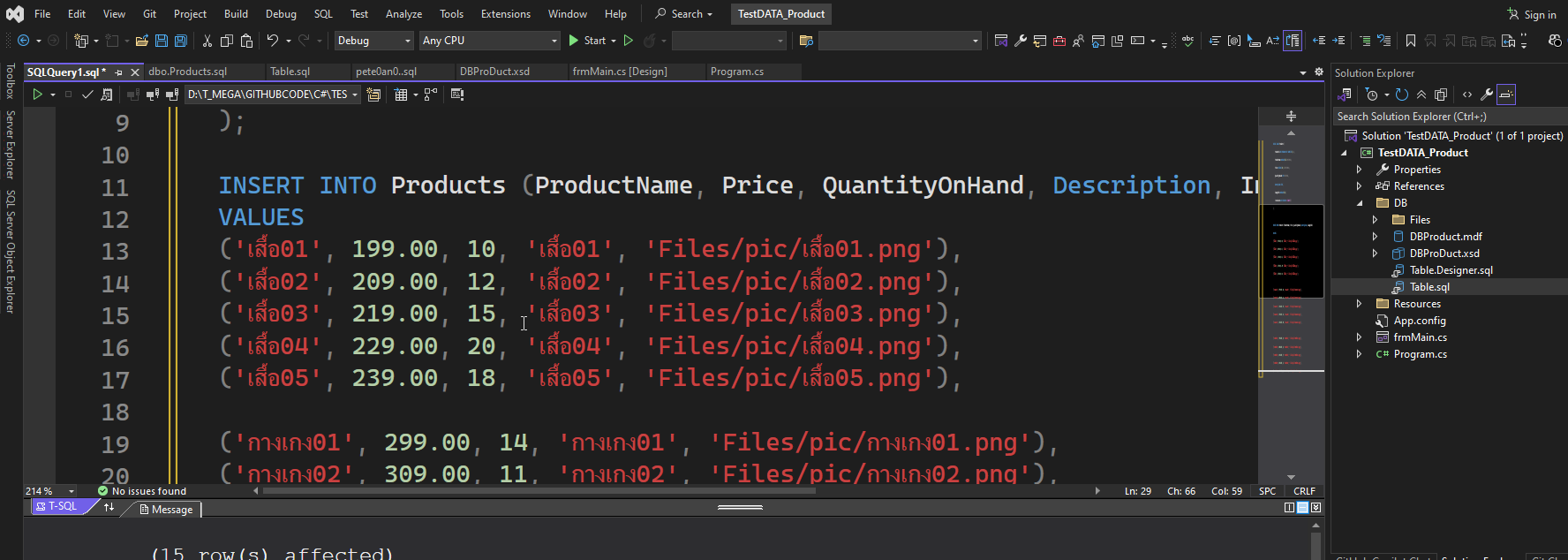The image size is (1568, 560).
Task: Toggle pin on SQLQuery1.sql tab
Action: 118,72
